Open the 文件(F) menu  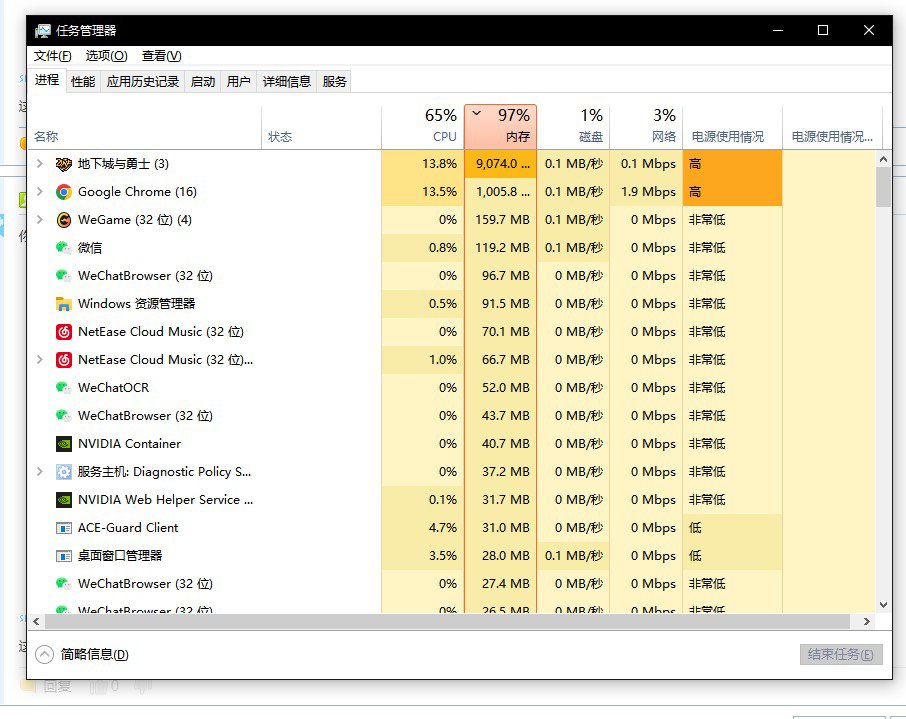coord(52,56)
